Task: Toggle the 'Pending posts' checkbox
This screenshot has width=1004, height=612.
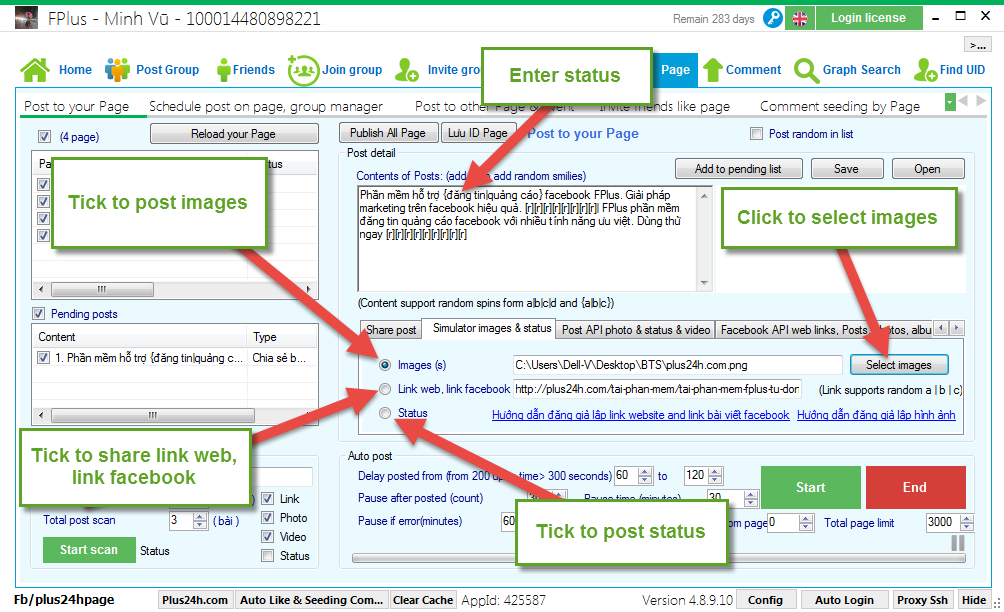Action: coord(38,314)
